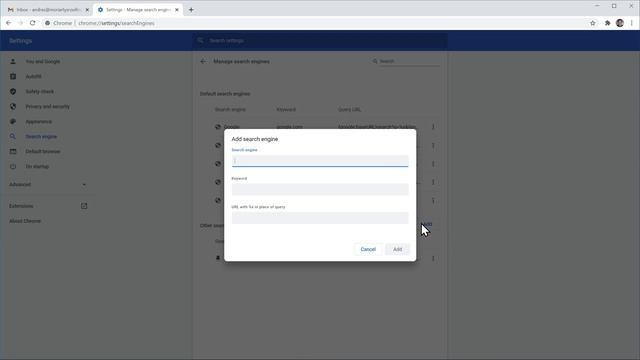Go back using browser back arrow

pos(9,23)
